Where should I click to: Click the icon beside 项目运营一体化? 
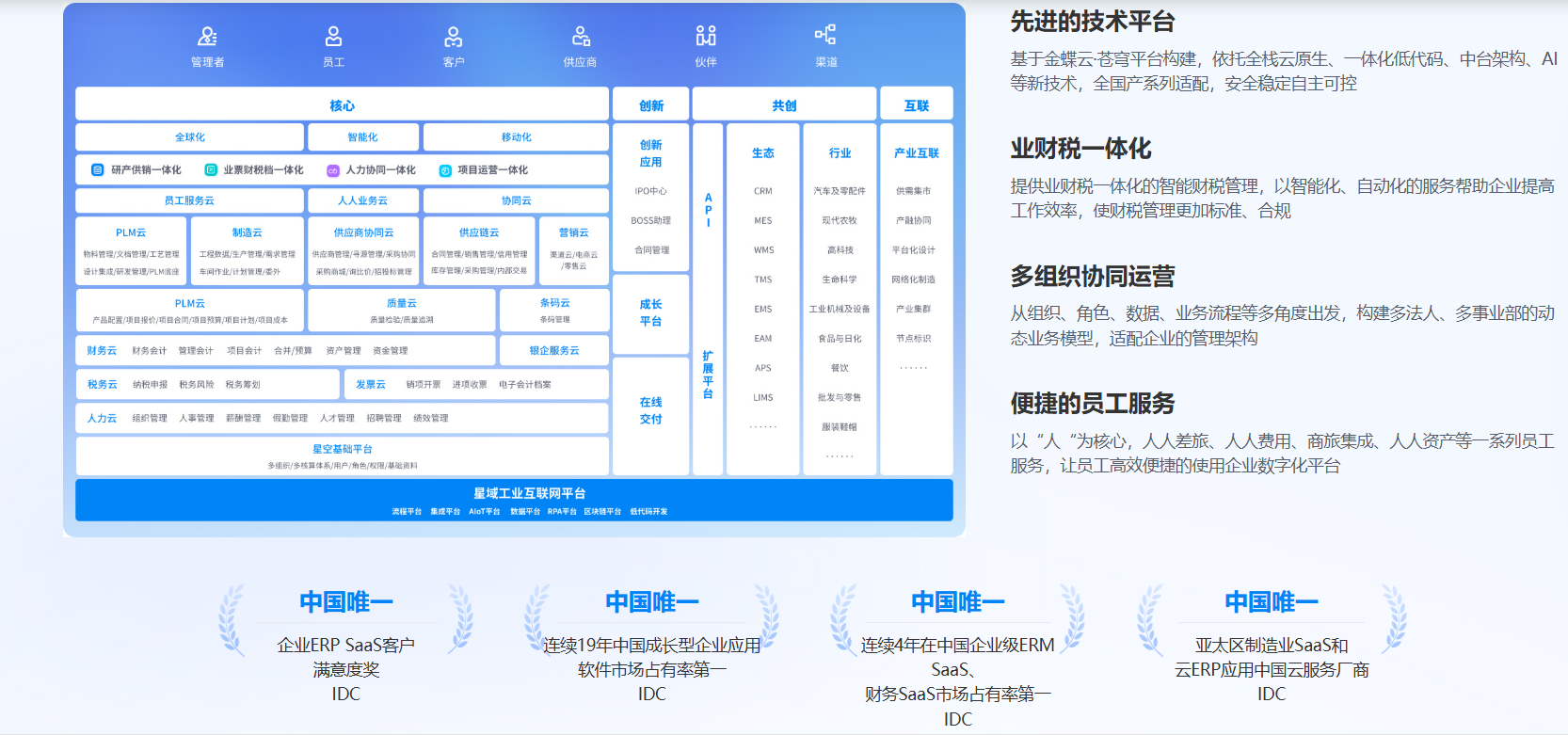[445, 170]
